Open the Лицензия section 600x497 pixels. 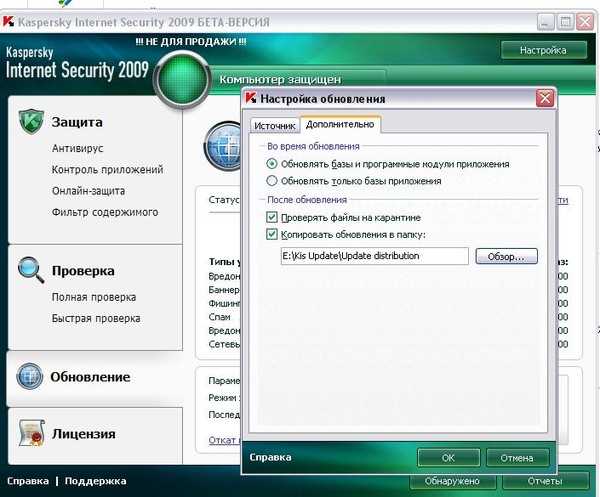tap(83, 433)
